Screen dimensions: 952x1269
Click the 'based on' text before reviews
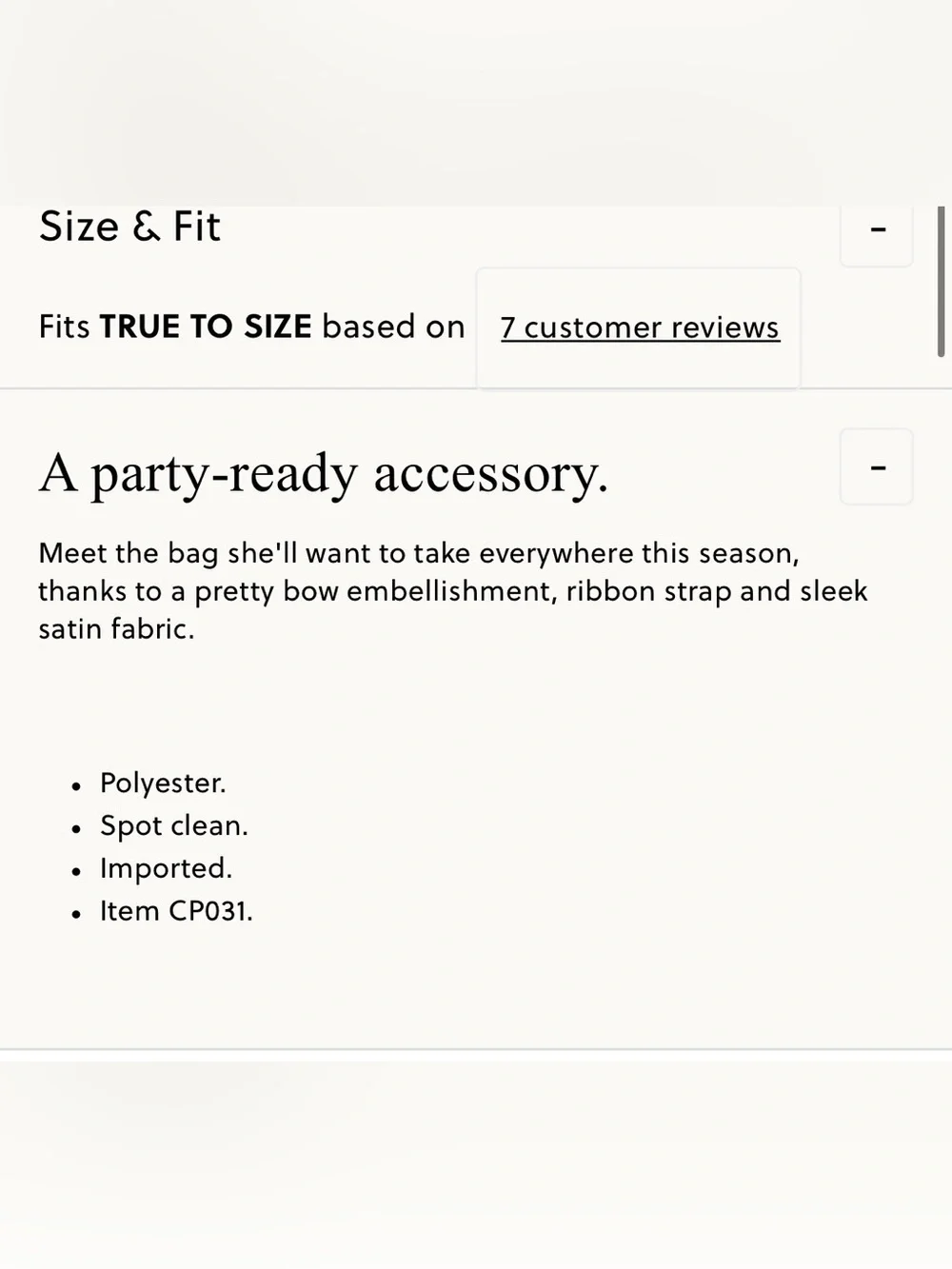click(x=393, y=327)
